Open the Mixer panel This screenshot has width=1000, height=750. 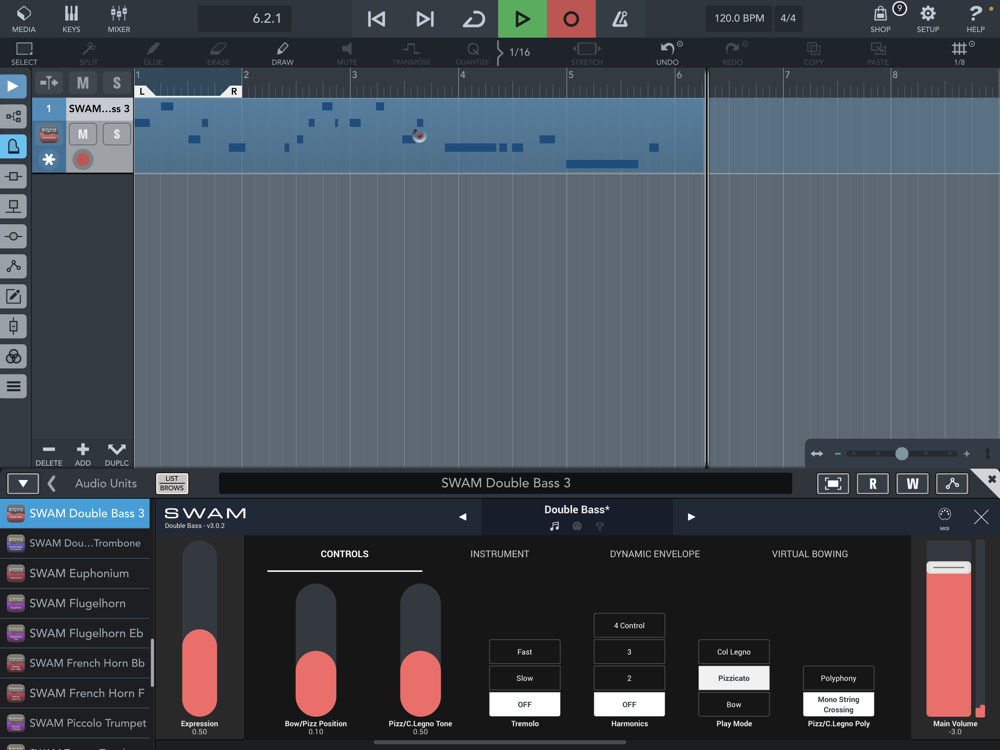119,18
